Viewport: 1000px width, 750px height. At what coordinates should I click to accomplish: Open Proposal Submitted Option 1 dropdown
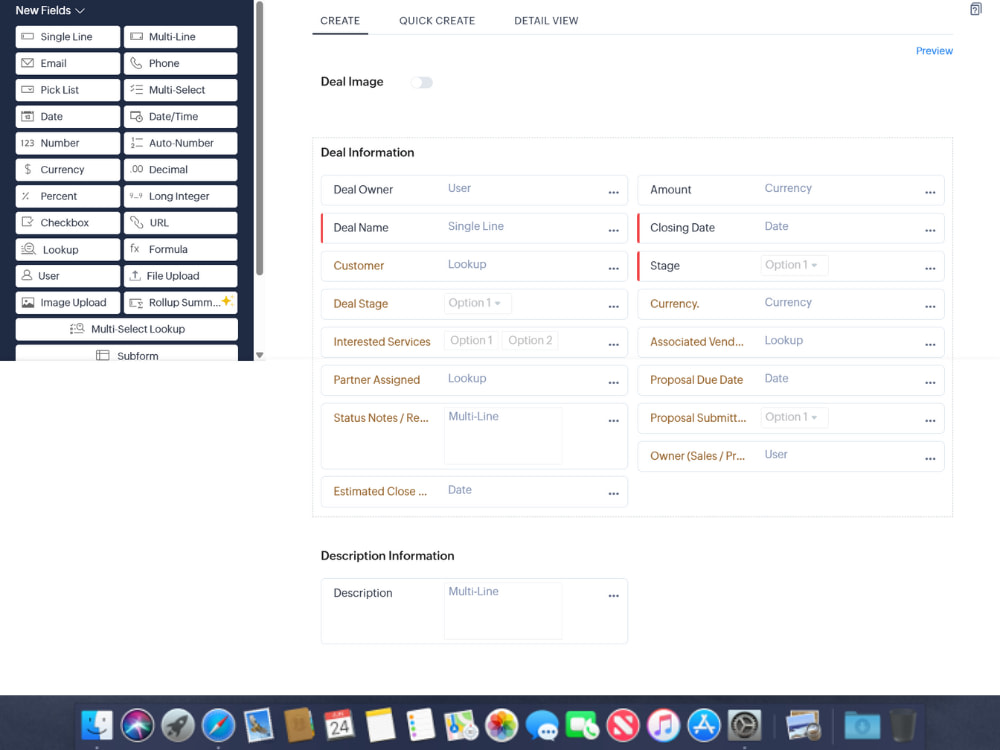pyautogui.click(x=794, y=417)
